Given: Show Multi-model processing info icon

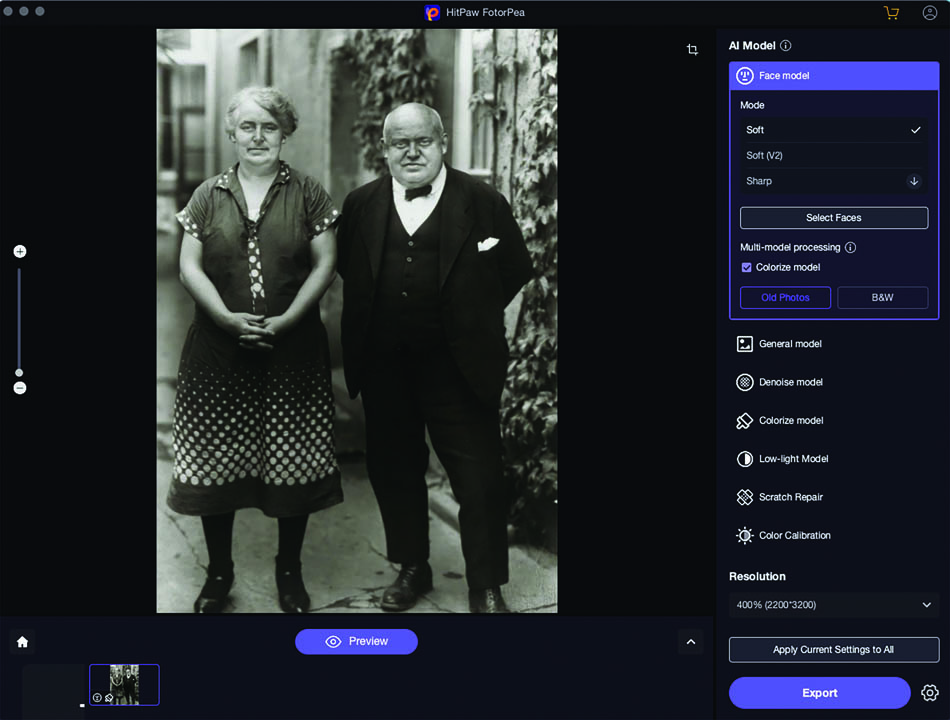Looking at the screenshot, I should pos(850,247).
